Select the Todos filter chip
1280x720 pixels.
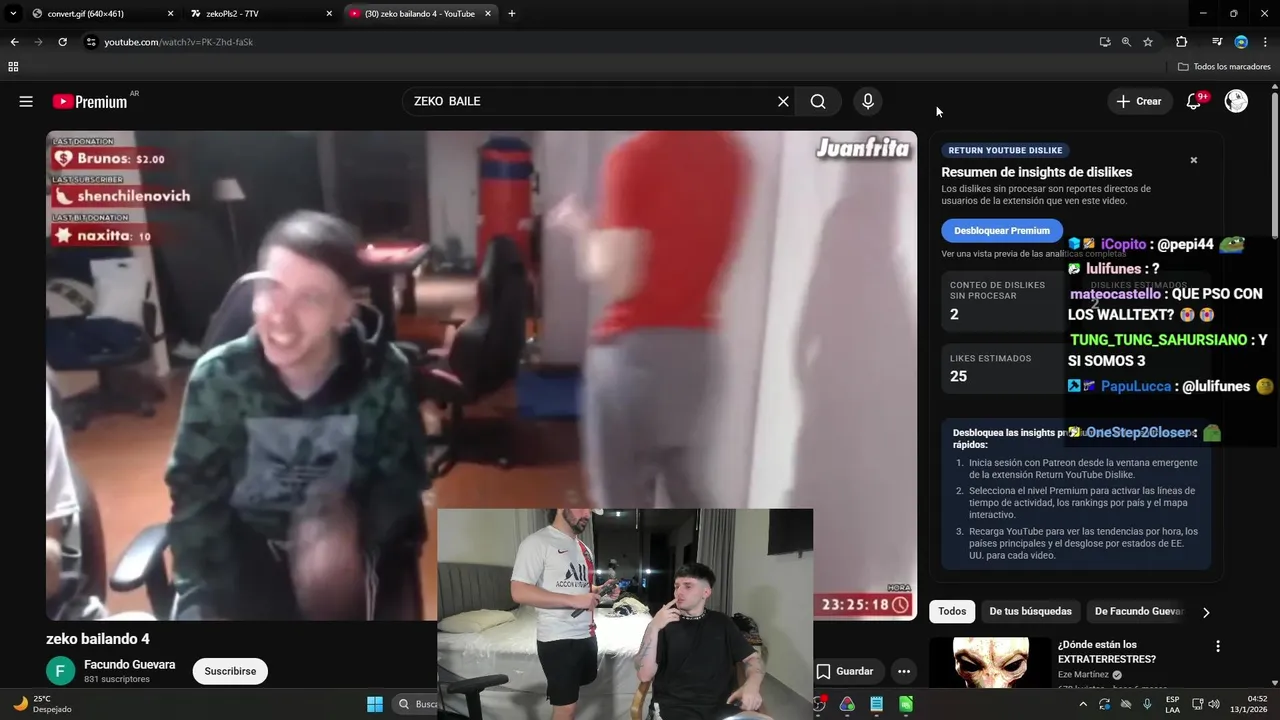952,611
